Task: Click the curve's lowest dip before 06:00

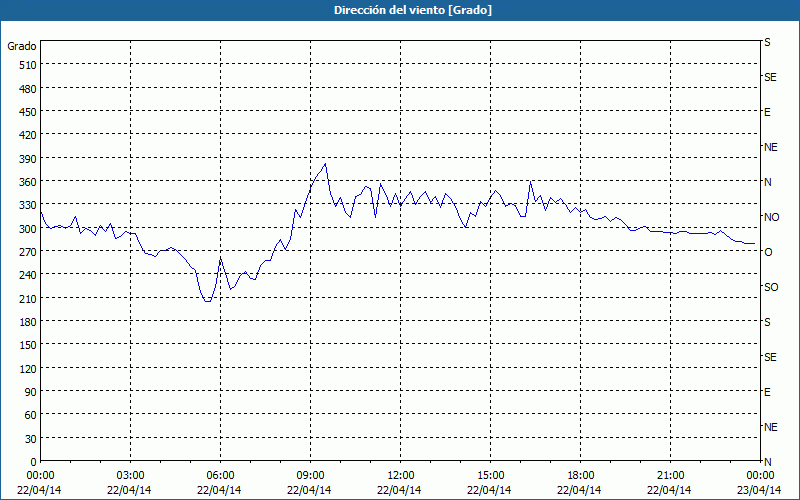Action: (207, 301)
